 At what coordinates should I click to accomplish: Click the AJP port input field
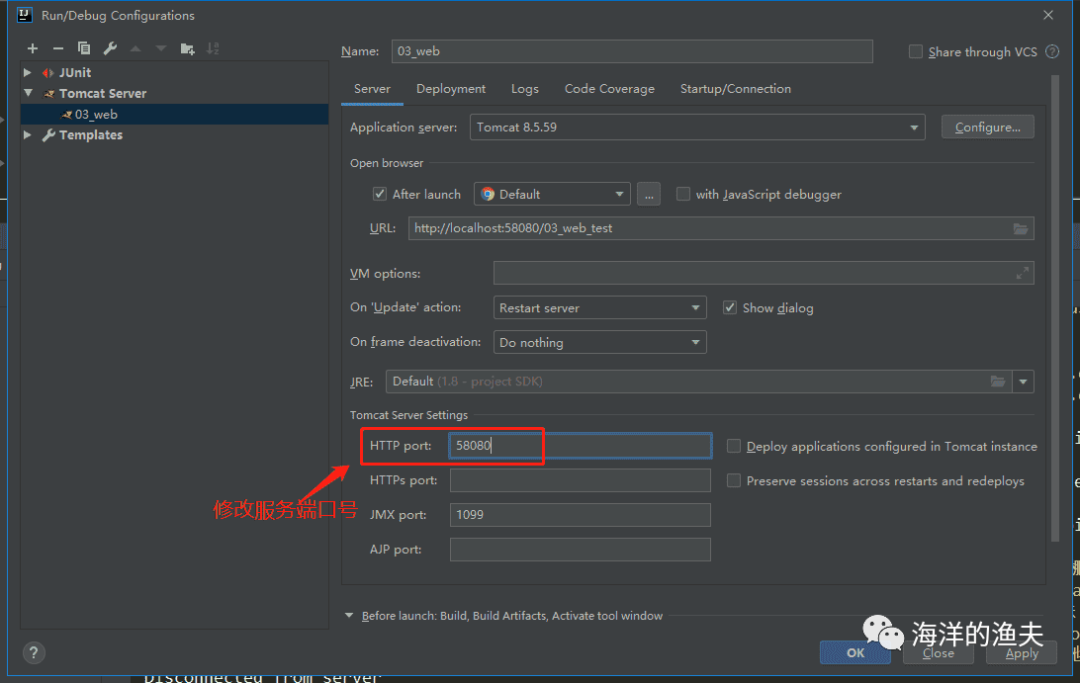point(580,549)
